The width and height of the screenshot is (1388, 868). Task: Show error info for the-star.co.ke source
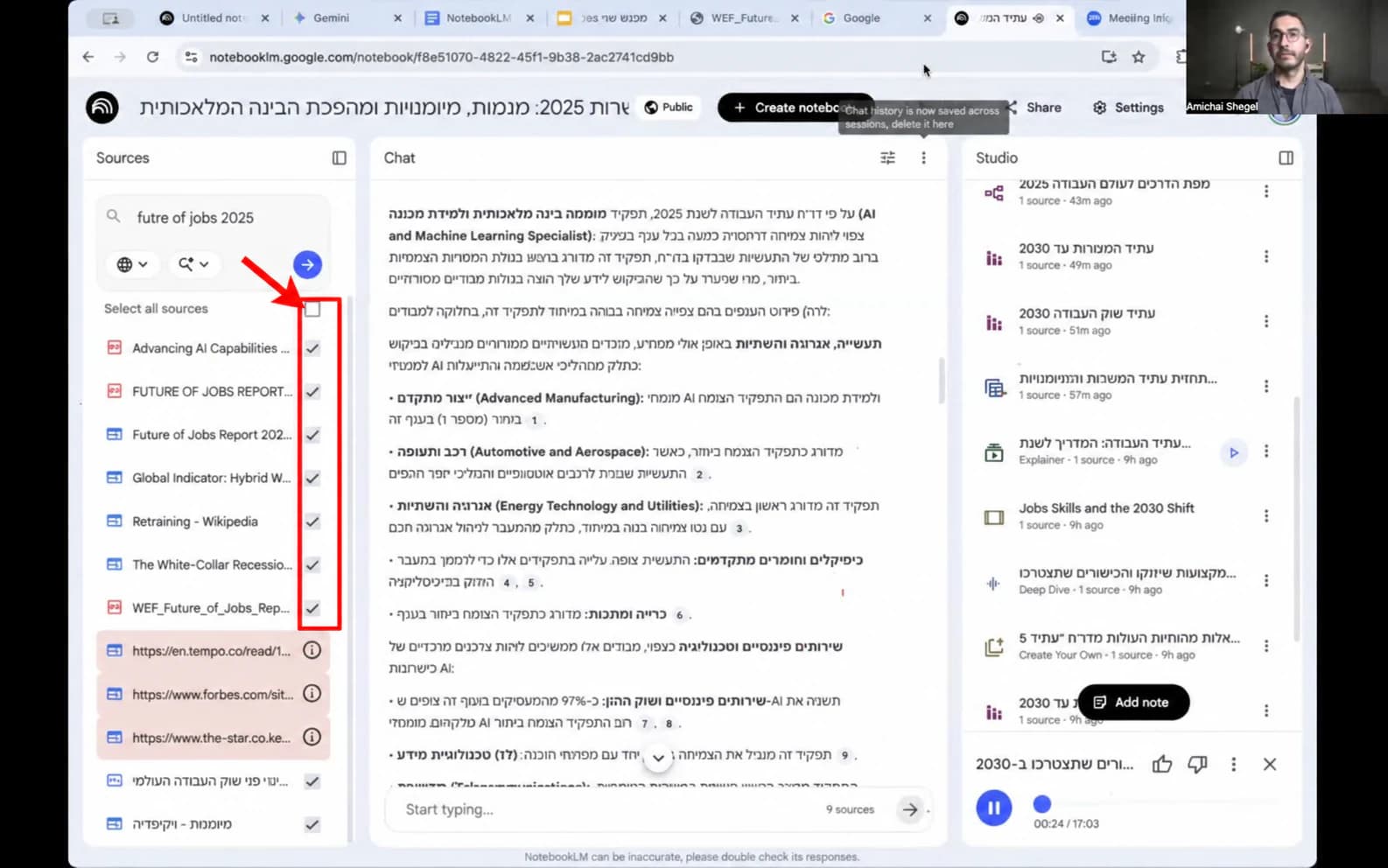(312, 737)
